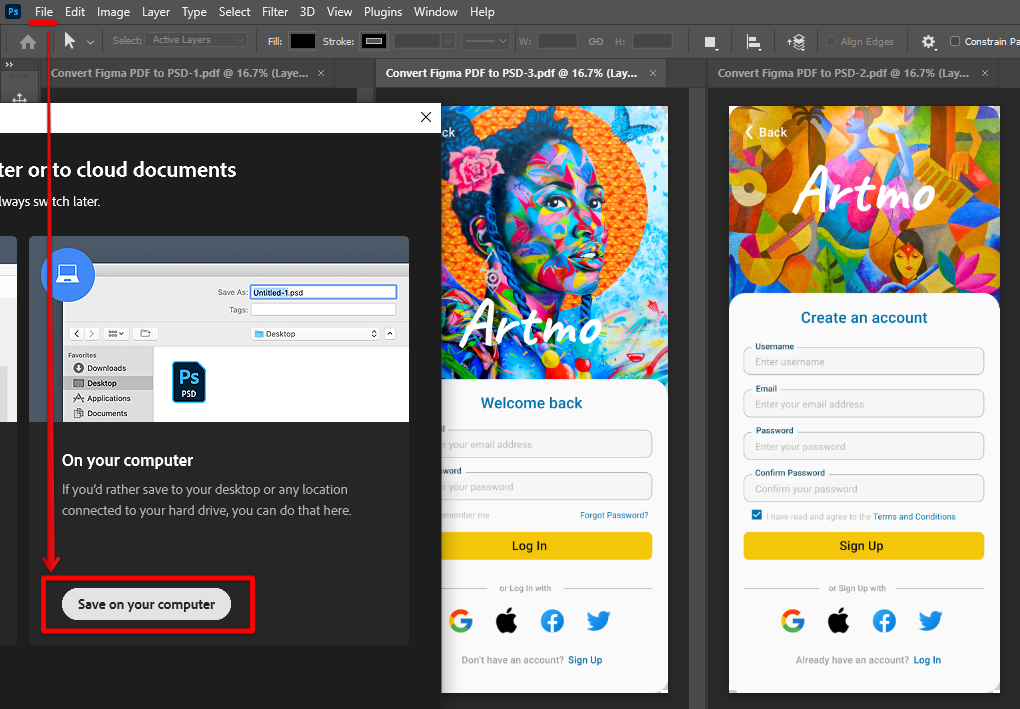Select the Path Selection arrow tool

(69, 41)
